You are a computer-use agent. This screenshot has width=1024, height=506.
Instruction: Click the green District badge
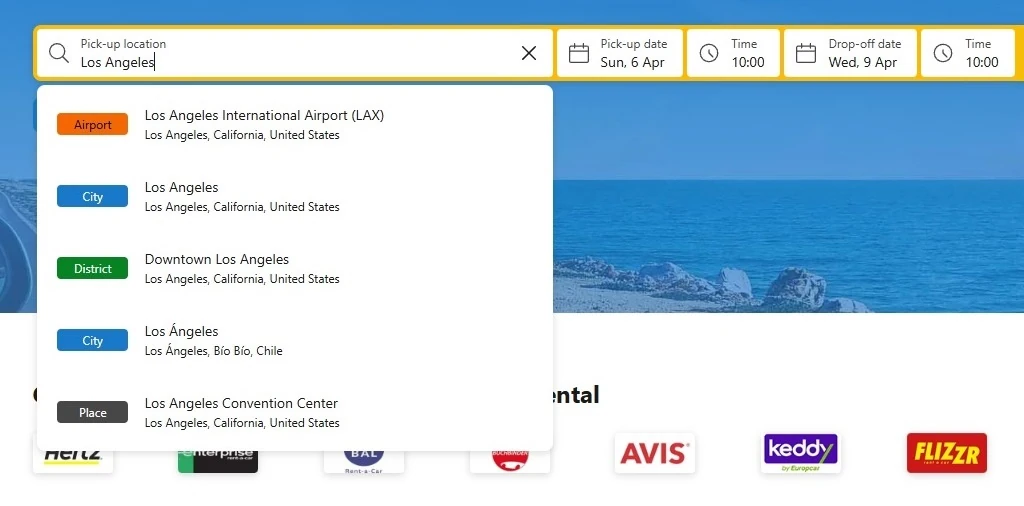point(92,268)
